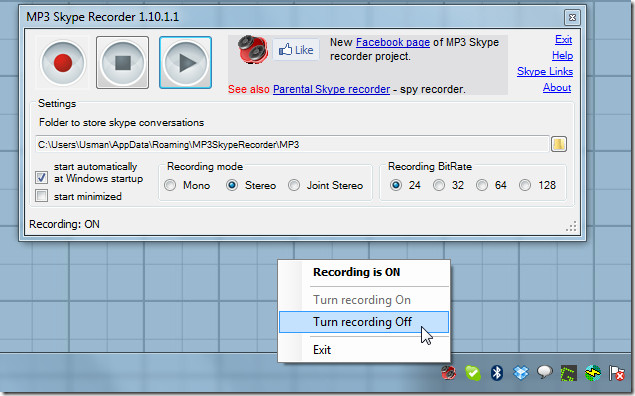This screenshot has width=635, height=396.
Task: Select Mono recording mode
Action: coord(170,185)
